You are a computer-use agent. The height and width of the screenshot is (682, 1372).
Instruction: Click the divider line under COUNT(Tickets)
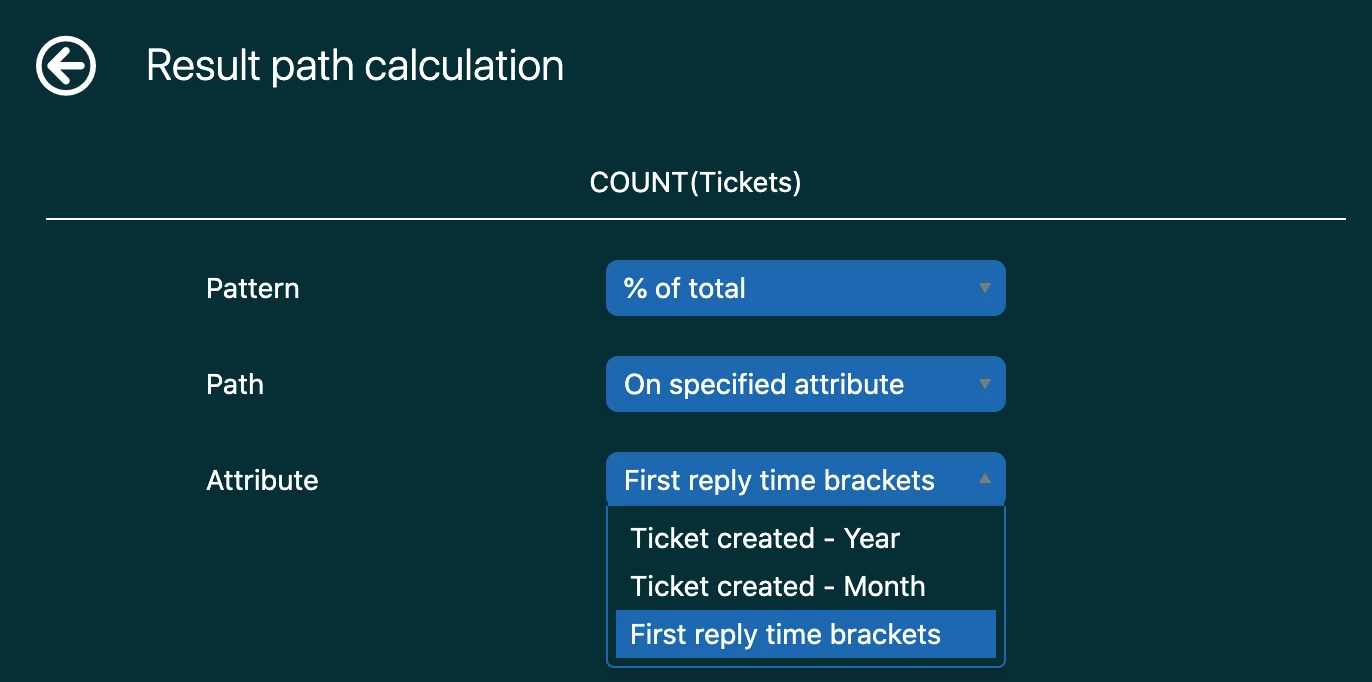(695, 218)
